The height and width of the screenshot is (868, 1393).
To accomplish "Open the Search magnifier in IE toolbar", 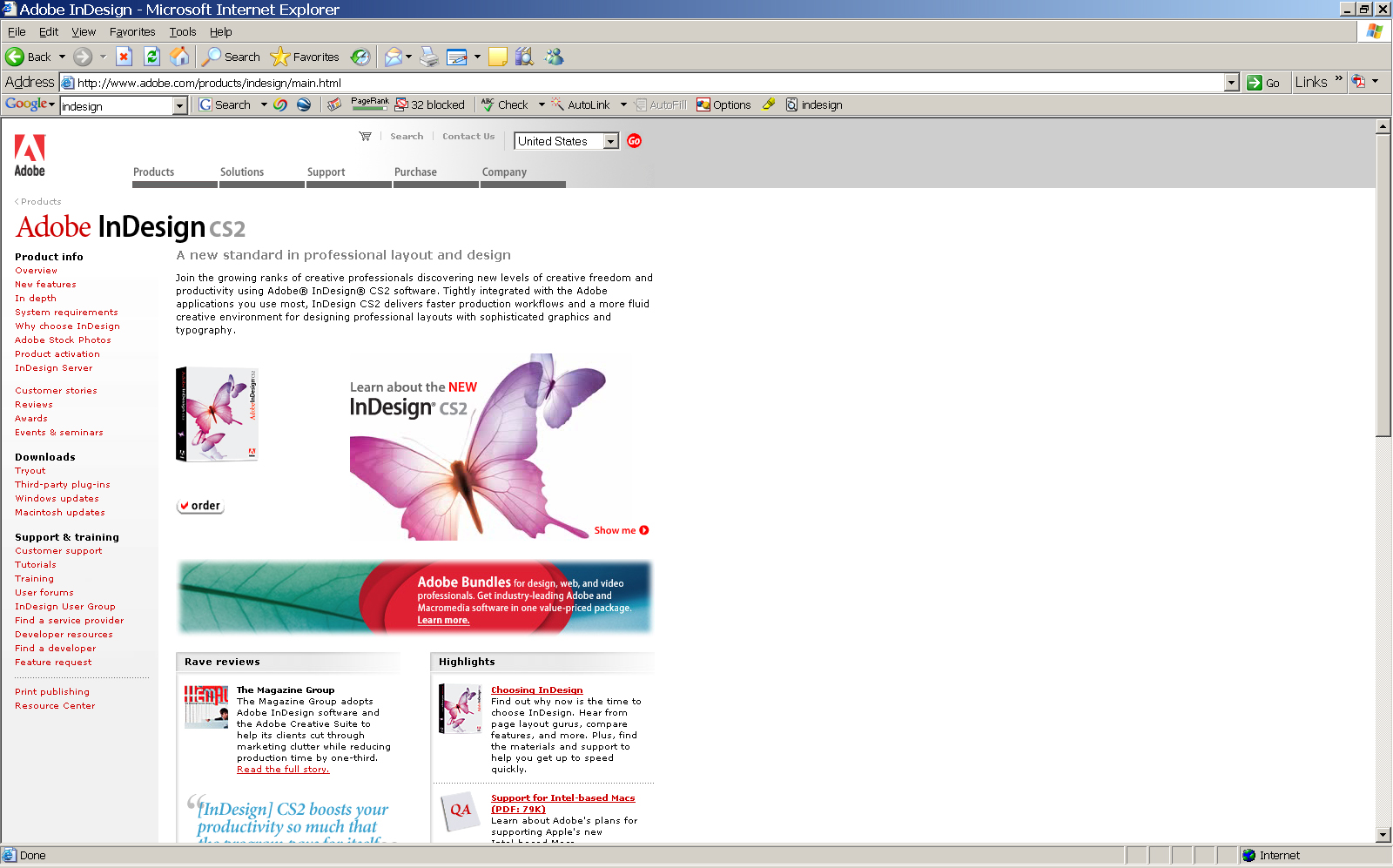I will coord(231,57).
